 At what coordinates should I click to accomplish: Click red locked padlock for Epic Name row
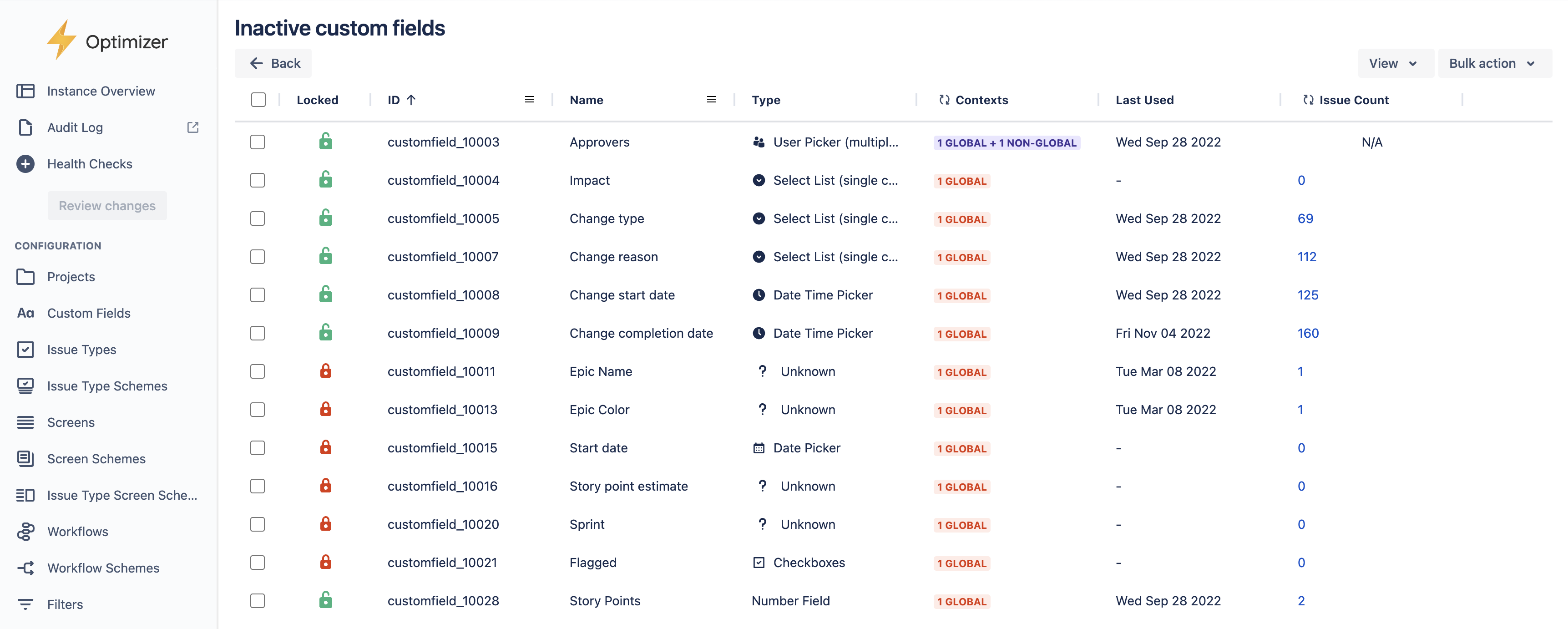click(x=326, y=371)
